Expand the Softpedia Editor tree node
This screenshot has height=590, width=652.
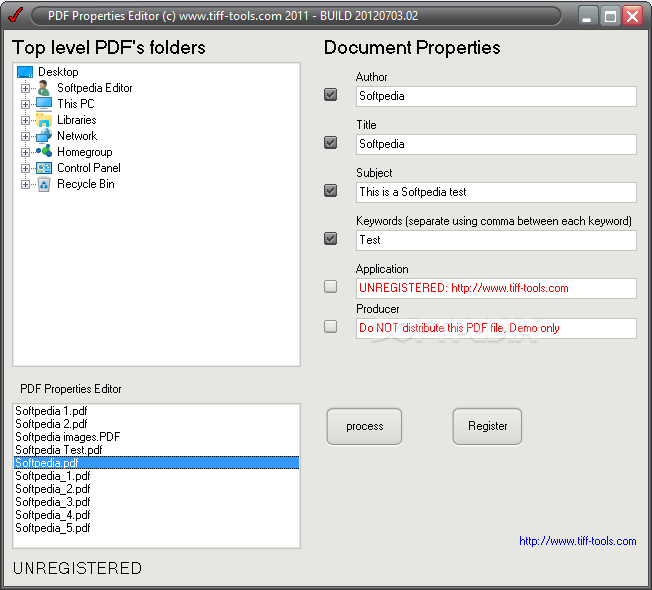25,89
